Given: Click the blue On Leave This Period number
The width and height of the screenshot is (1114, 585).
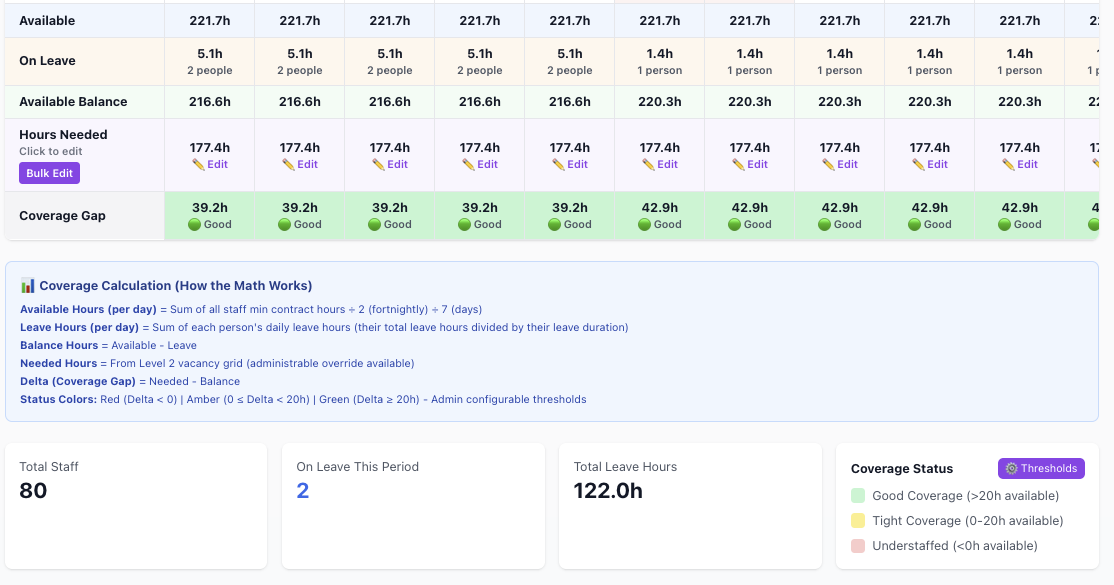Looking at the screenshot, I should click(x=303, y=491).
